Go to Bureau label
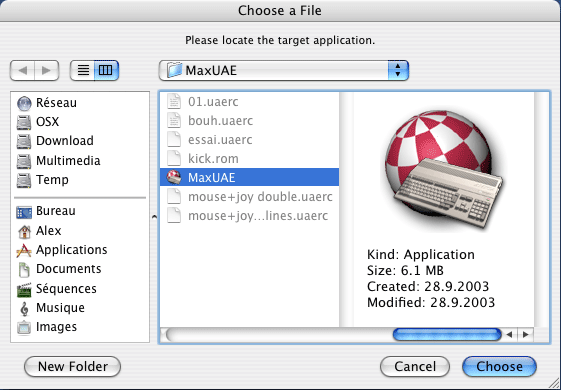This screenshot has width=561, height=390. pos(55,211)
